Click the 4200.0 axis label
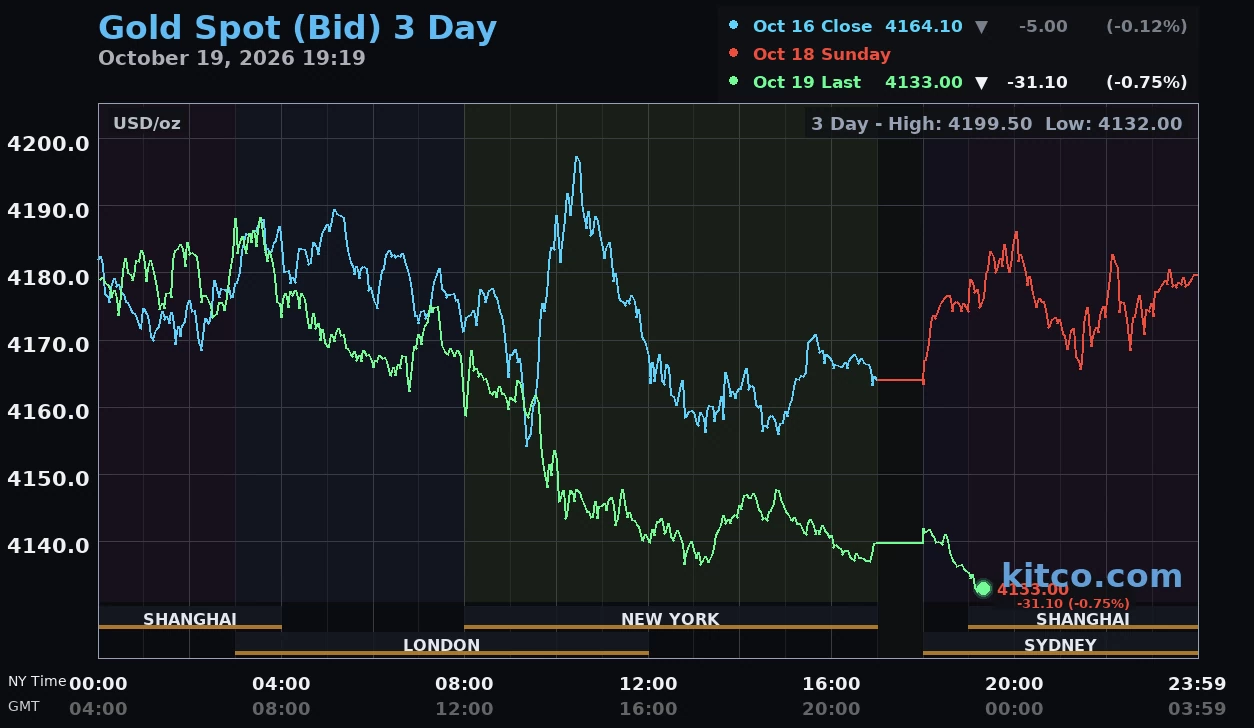 48,143
